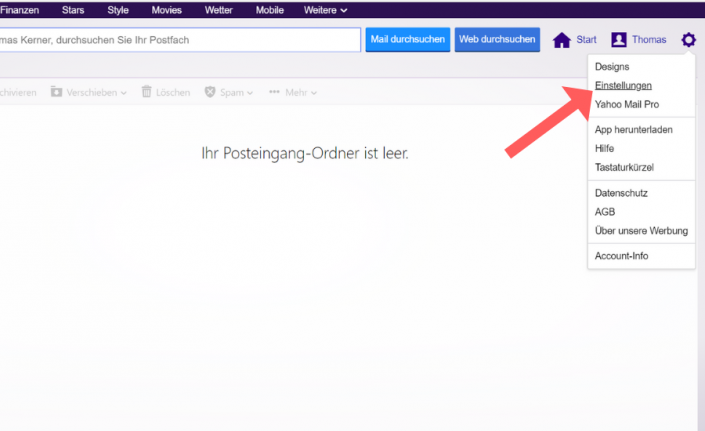
Task: Click the settings gear icon
Action: coord(688,40)
